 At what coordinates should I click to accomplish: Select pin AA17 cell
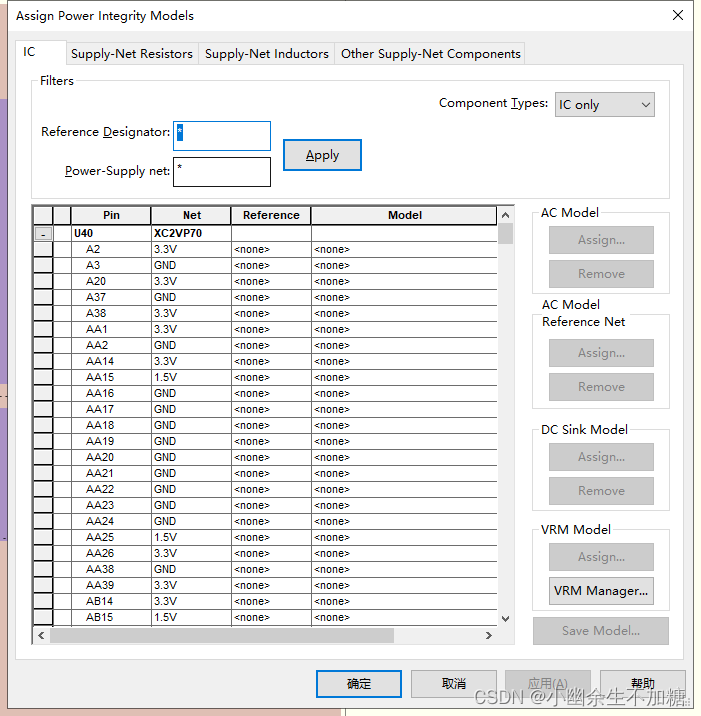pyautogui.click(x=111, y=409)
